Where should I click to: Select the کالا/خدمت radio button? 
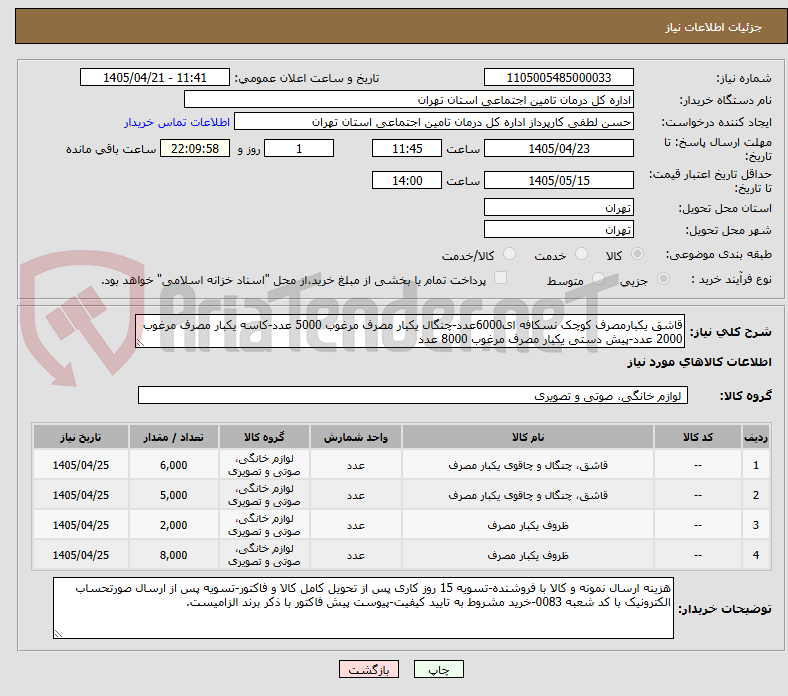[510, 254]
